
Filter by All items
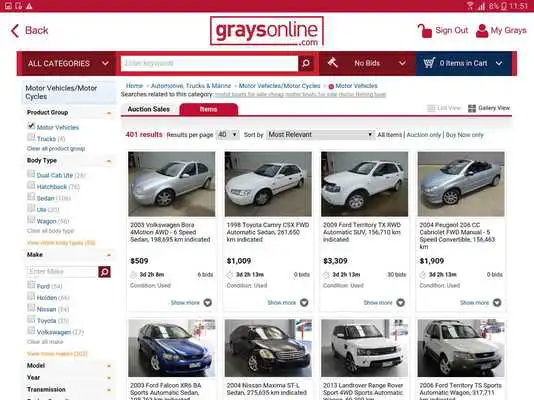[x=390, y=135]
